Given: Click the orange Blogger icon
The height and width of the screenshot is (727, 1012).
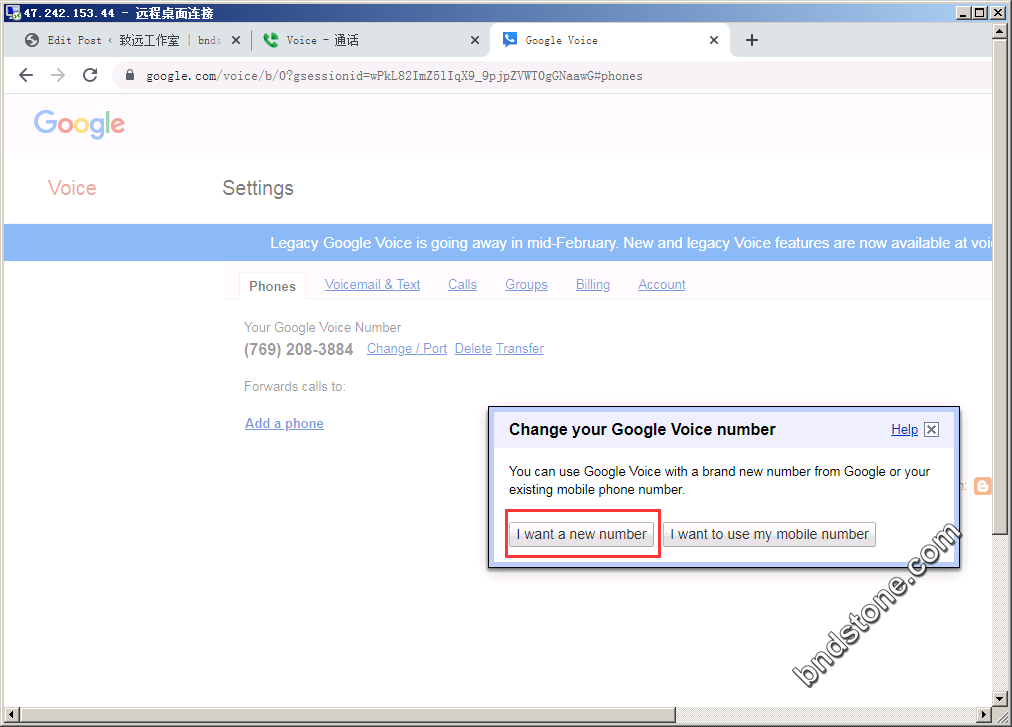Looking at the screenshot, I should pos(982,486).
